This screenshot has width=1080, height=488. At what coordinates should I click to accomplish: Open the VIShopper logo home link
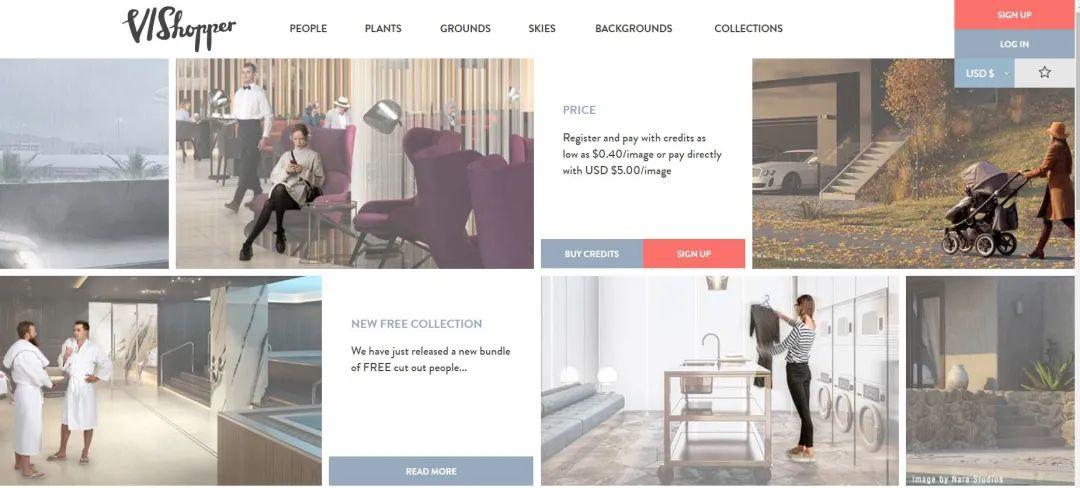tap(179, 28)
